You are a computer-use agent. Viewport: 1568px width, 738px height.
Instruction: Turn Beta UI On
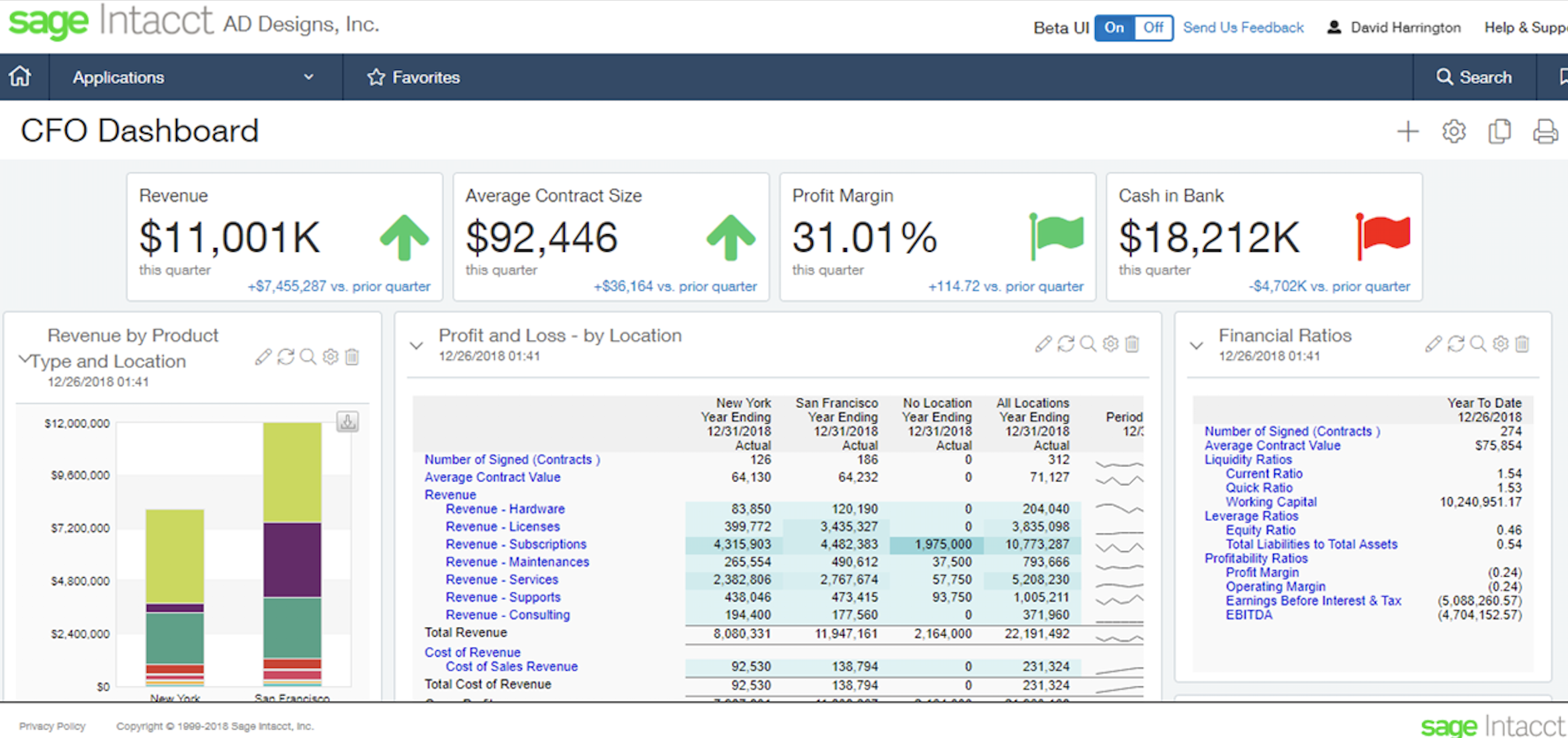coord(1114,28)
